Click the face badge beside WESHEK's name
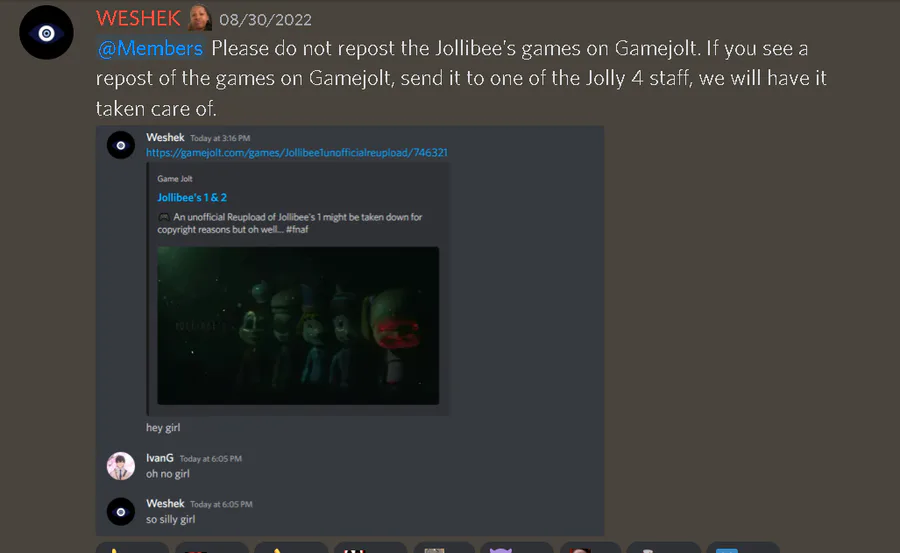 point(200,18)
